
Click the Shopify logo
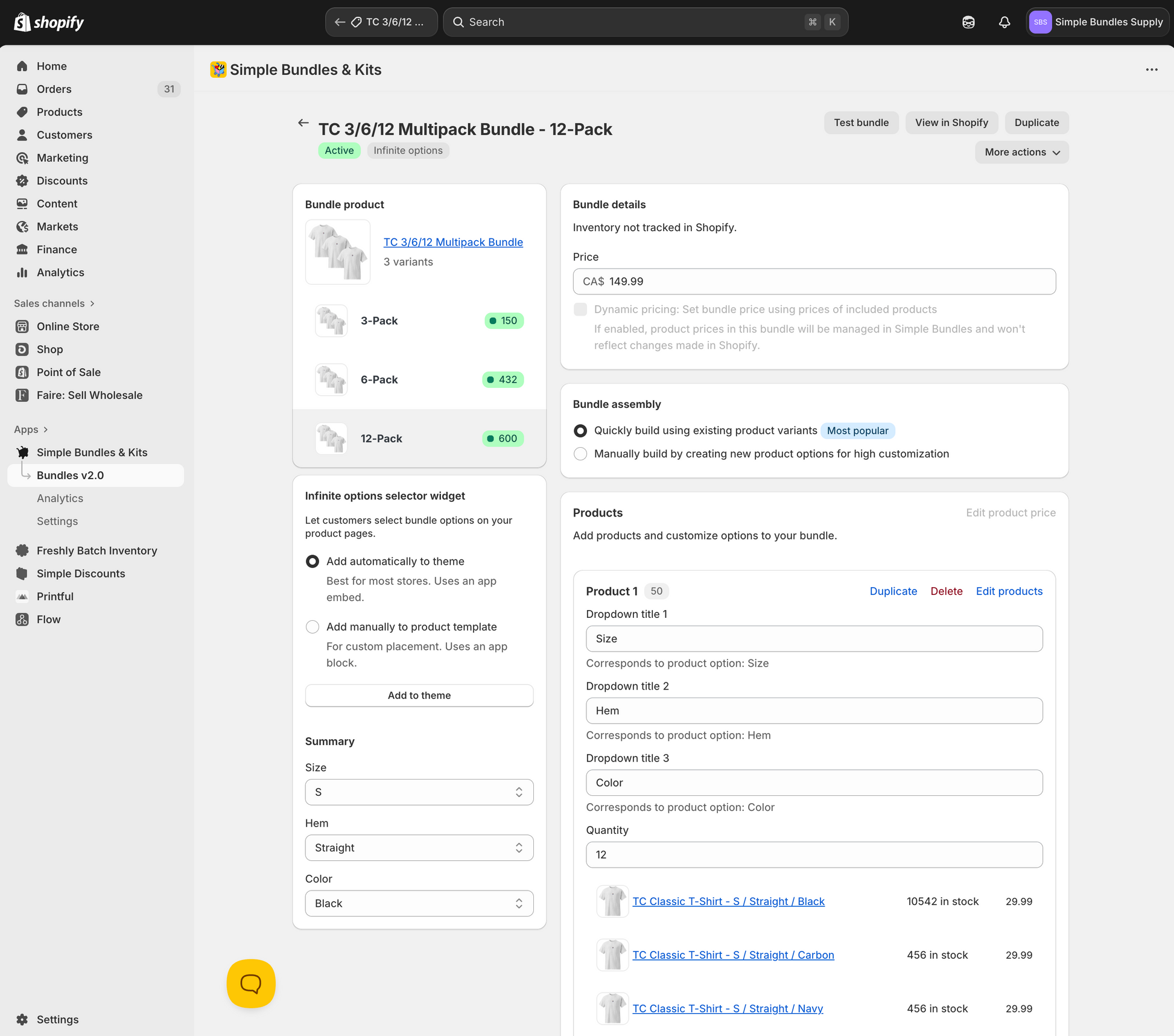(x=49, y=22)
